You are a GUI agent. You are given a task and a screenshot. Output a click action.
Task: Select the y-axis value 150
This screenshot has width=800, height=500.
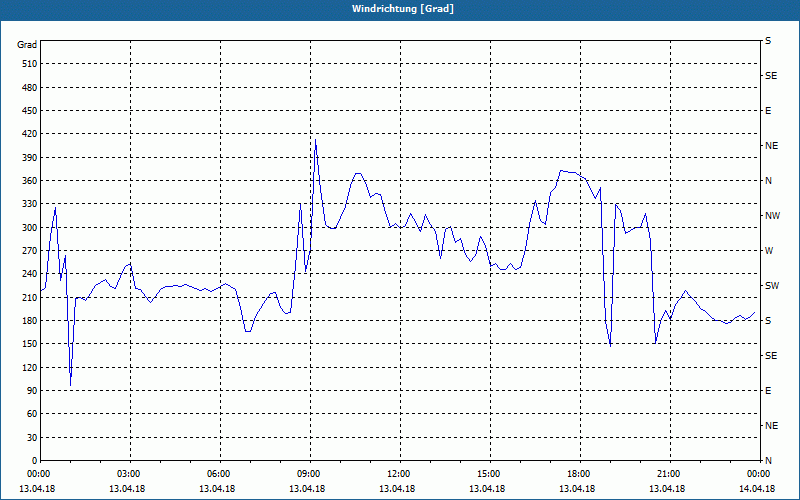(31, 344)
